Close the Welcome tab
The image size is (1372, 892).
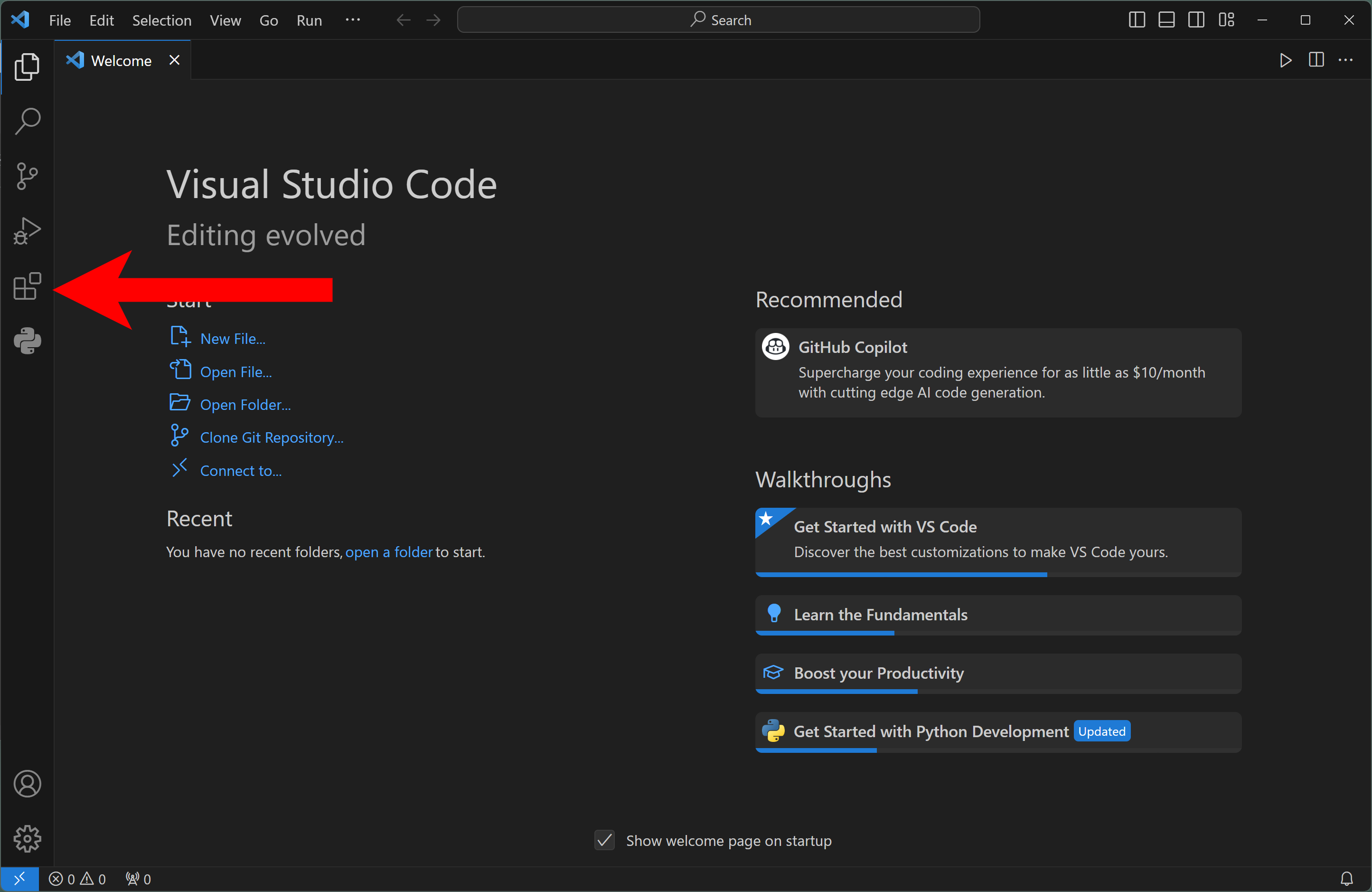tap(175, 60)
